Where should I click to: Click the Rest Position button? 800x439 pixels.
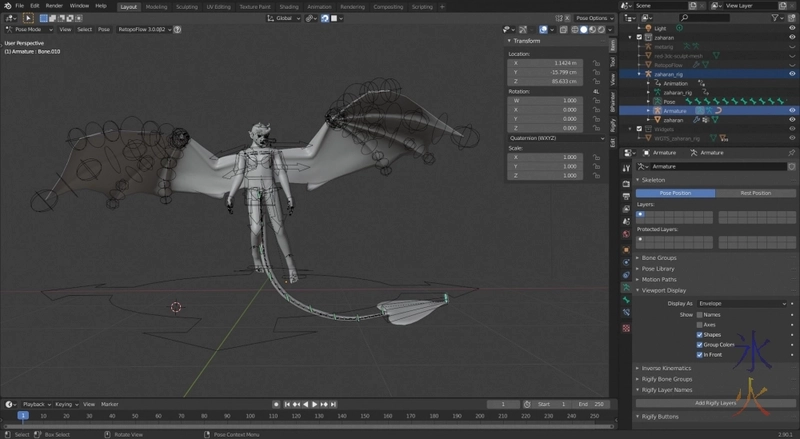click(x=755, y=193)
